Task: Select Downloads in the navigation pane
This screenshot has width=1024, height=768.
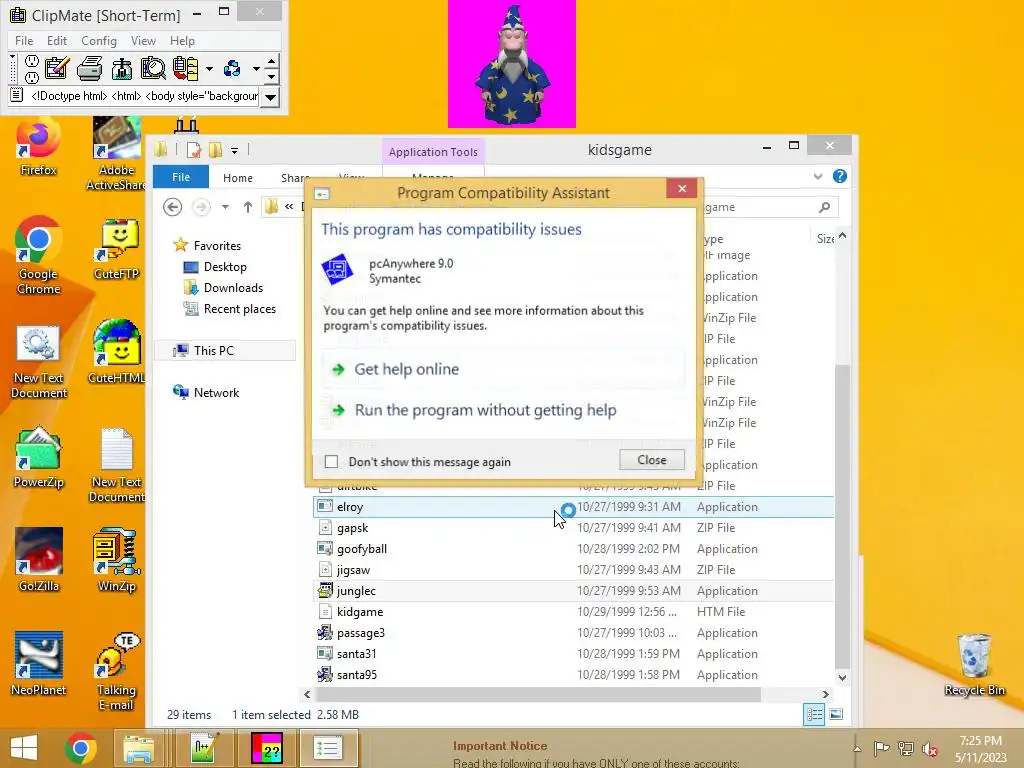Action: click(x=233, y=287)
